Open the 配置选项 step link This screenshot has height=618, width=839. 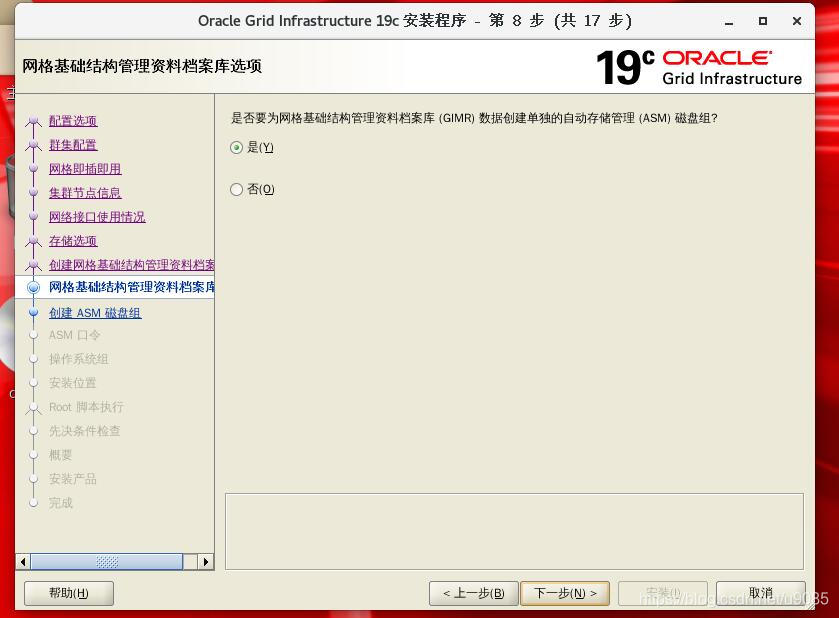point(73,121)
